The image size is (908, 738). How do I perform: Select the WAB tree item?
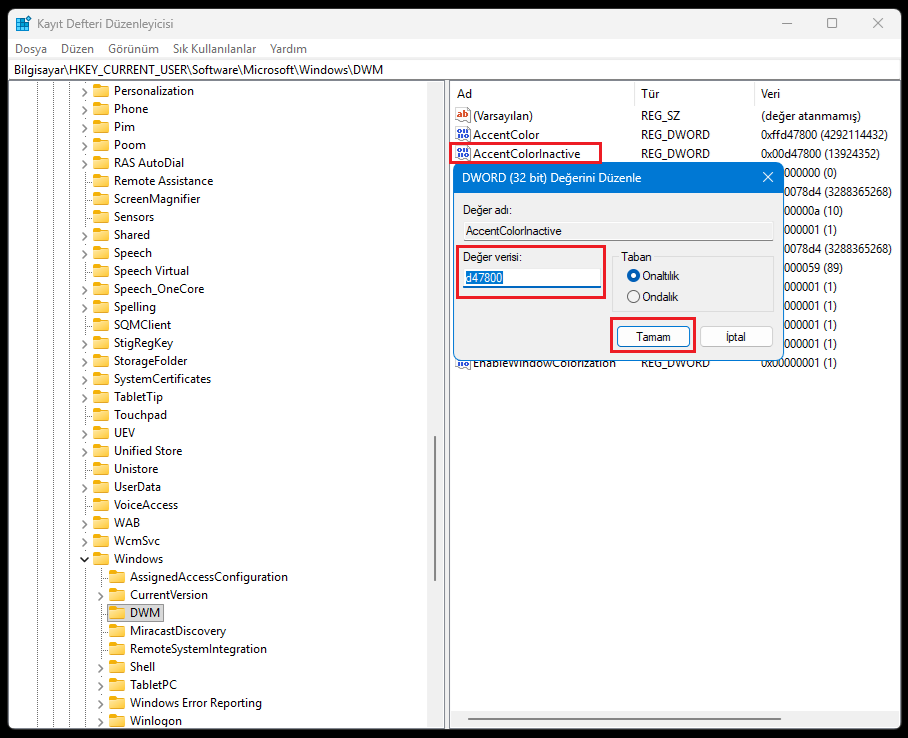[x=126, y=523]
